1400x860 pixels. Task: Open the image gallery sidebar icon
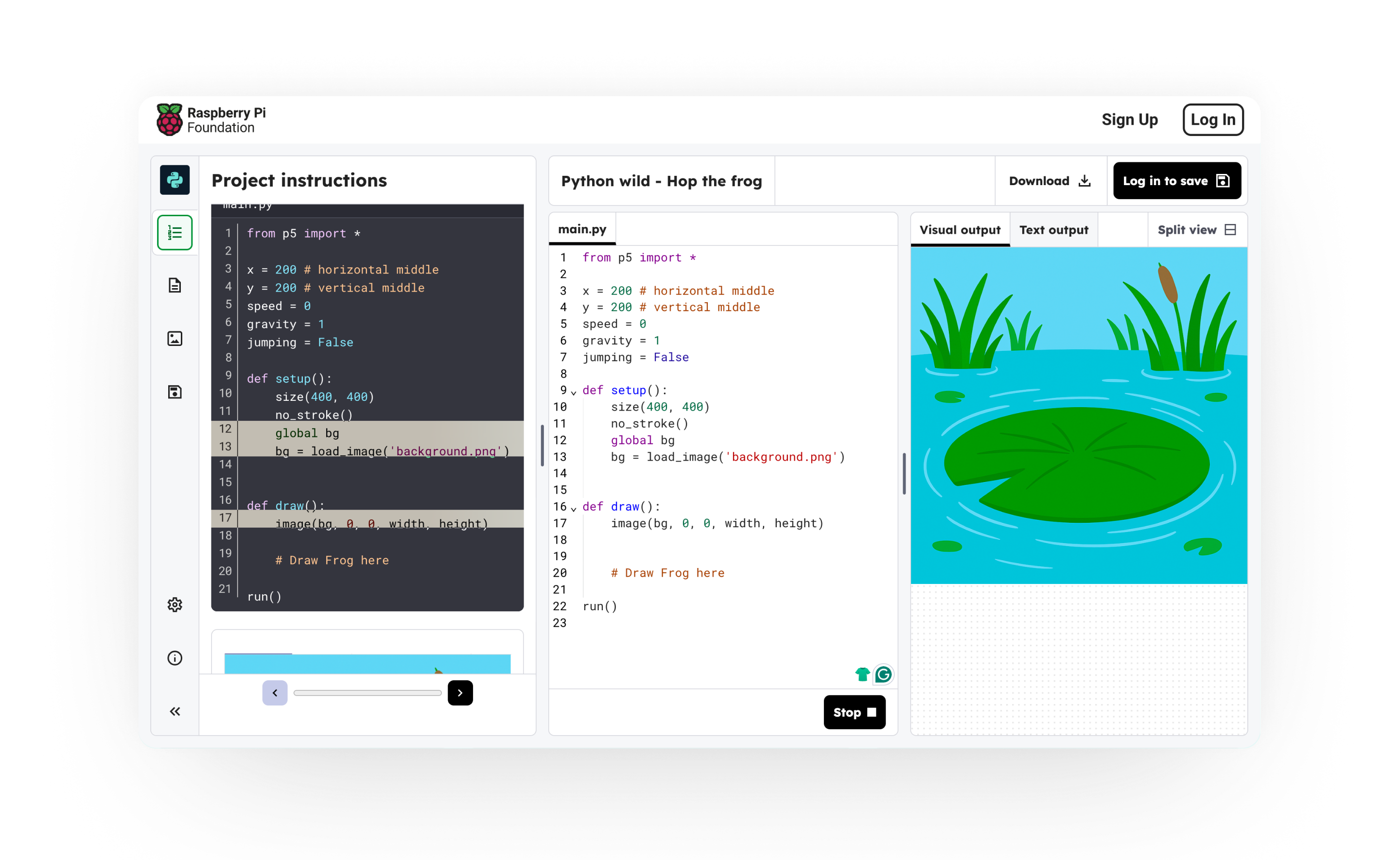[175, 339]
